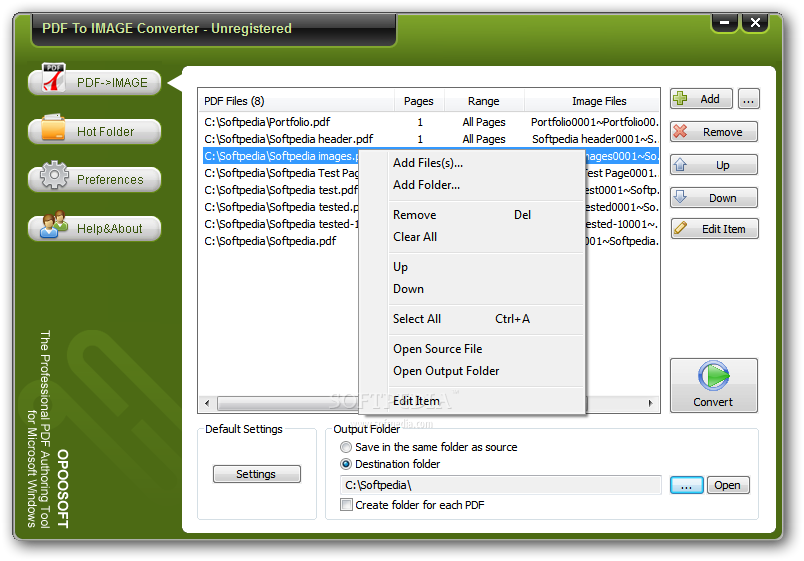The height and width of the screenshot is (561, 804).
Task: Select the row 'C:\Softpedia\Softpedia test.pdf'
Action: click(x=281, y=190)
